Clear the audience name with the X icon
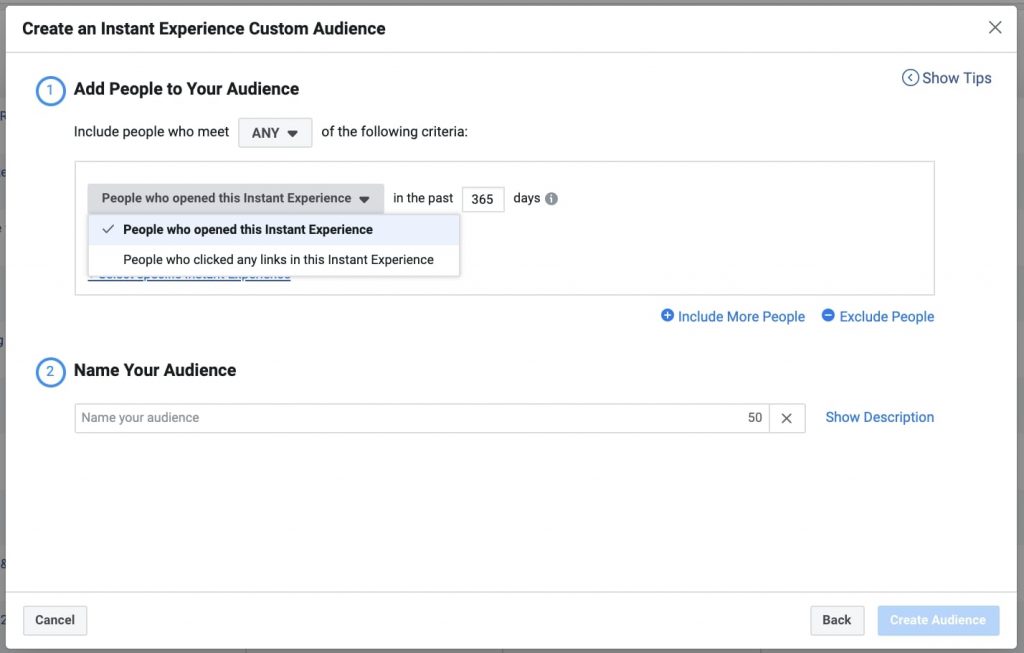Viewport: 1024px width, 653px height. coord(787,418)
